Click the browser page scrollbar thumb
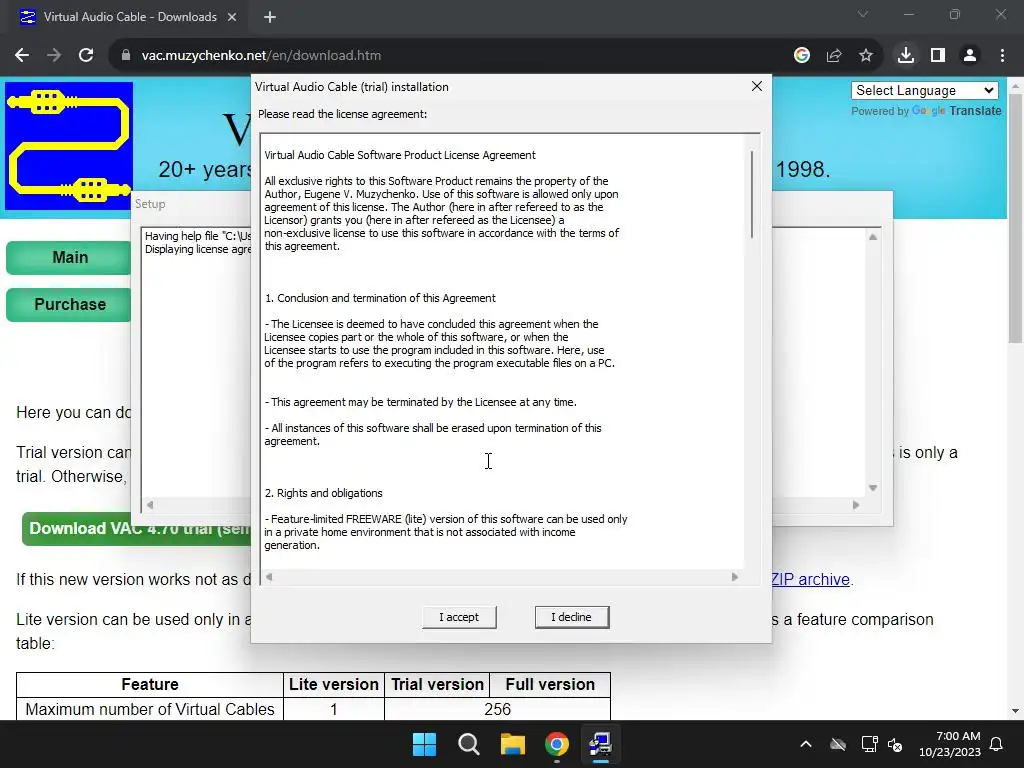 pyautogui.click(x=1015, y=217)
